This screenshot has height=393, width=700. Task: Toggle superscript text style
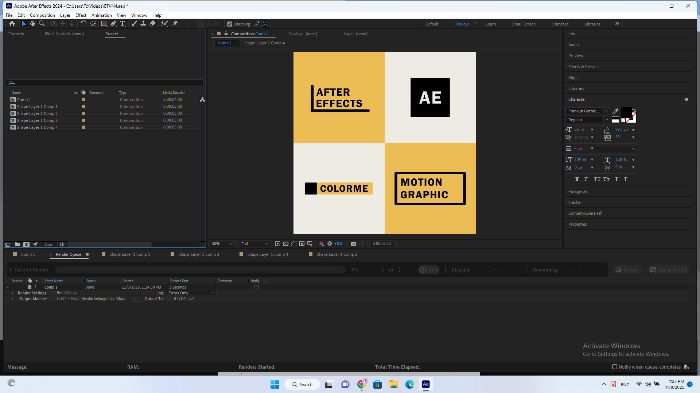[617, 179]
